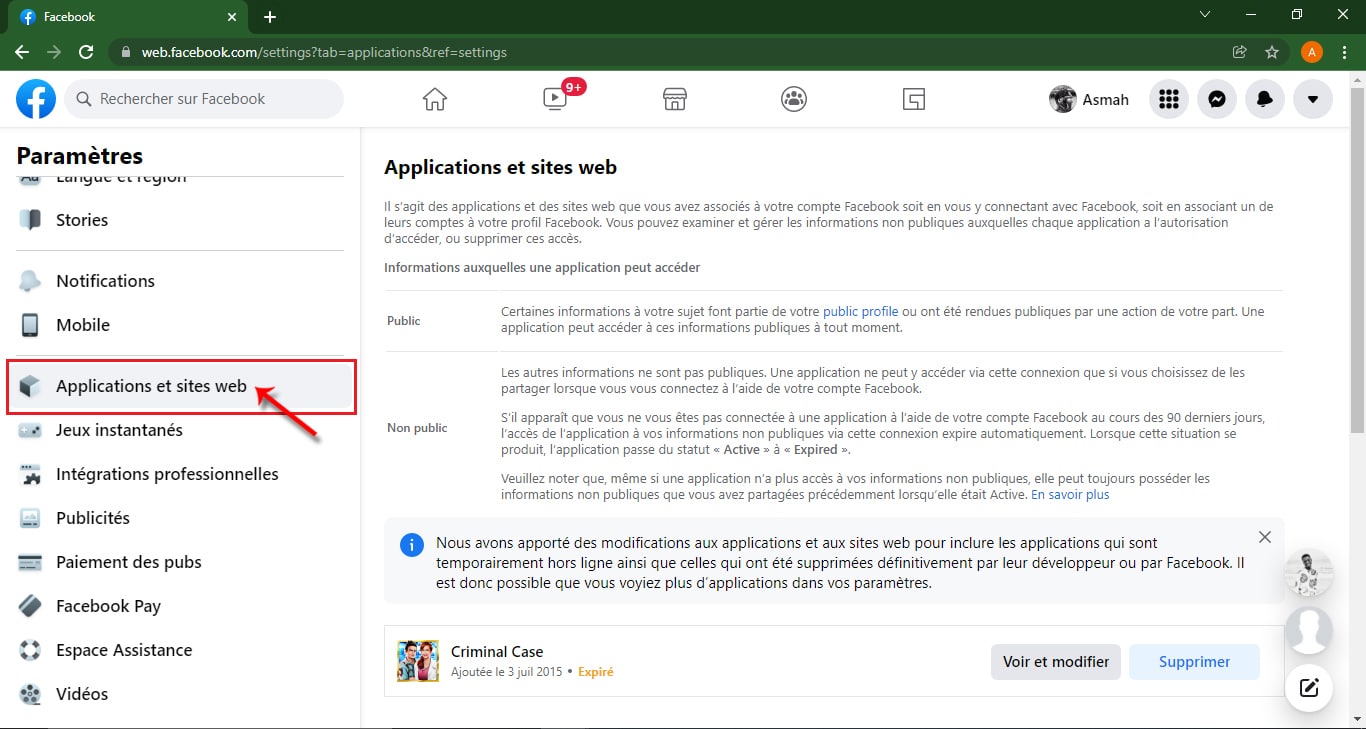The image size is (1366, 729).
Task: Focus the Rechercher sur Facebook search box
Action: click(x=204, y=99)
